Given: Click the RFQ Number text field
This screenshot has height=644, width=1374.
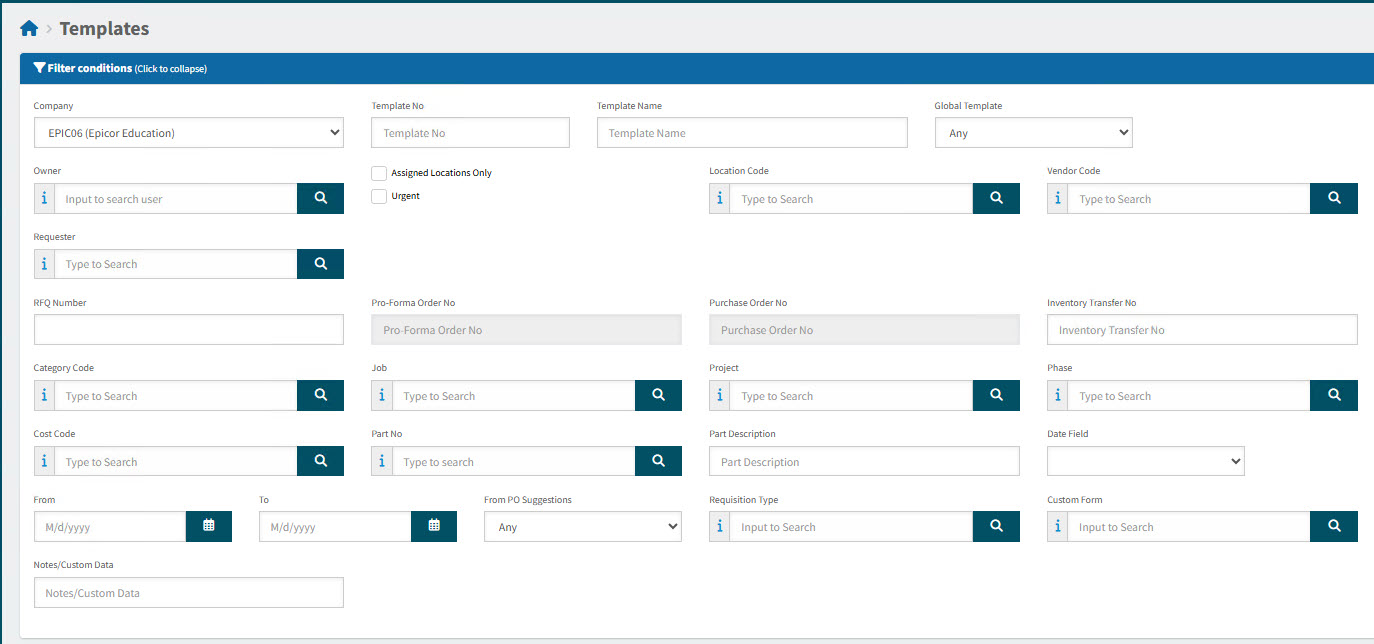Looking at the screenshot, I should pos(188,329).
